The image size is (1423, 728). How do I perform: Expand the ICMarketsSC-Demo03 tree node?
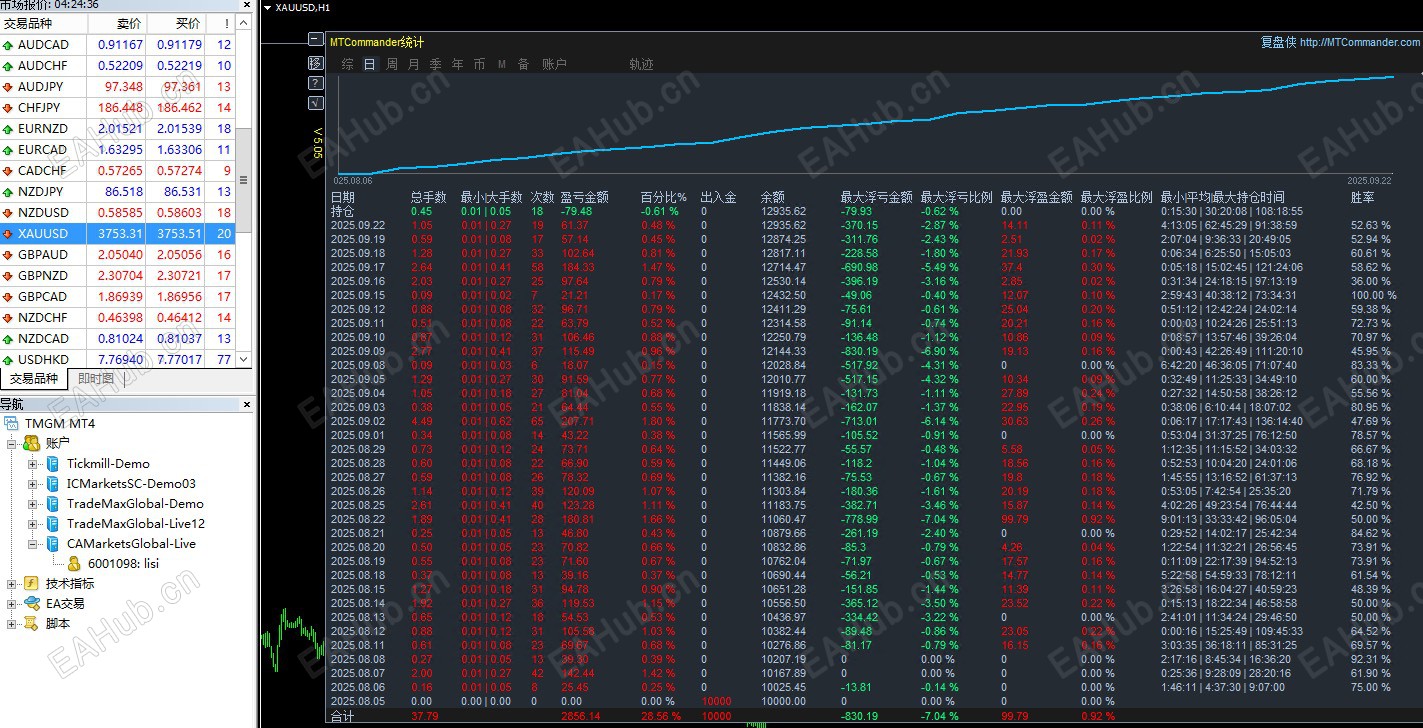click(32, 483)
